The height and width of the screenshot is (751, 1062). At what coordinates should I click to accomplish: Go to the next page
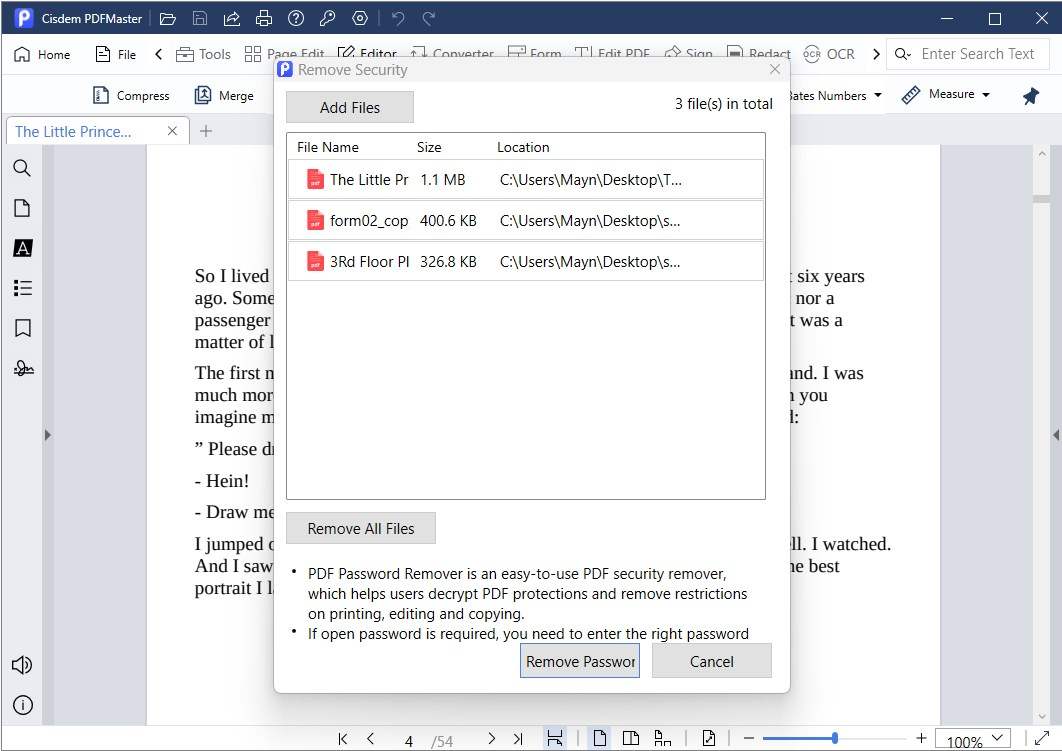492,739
